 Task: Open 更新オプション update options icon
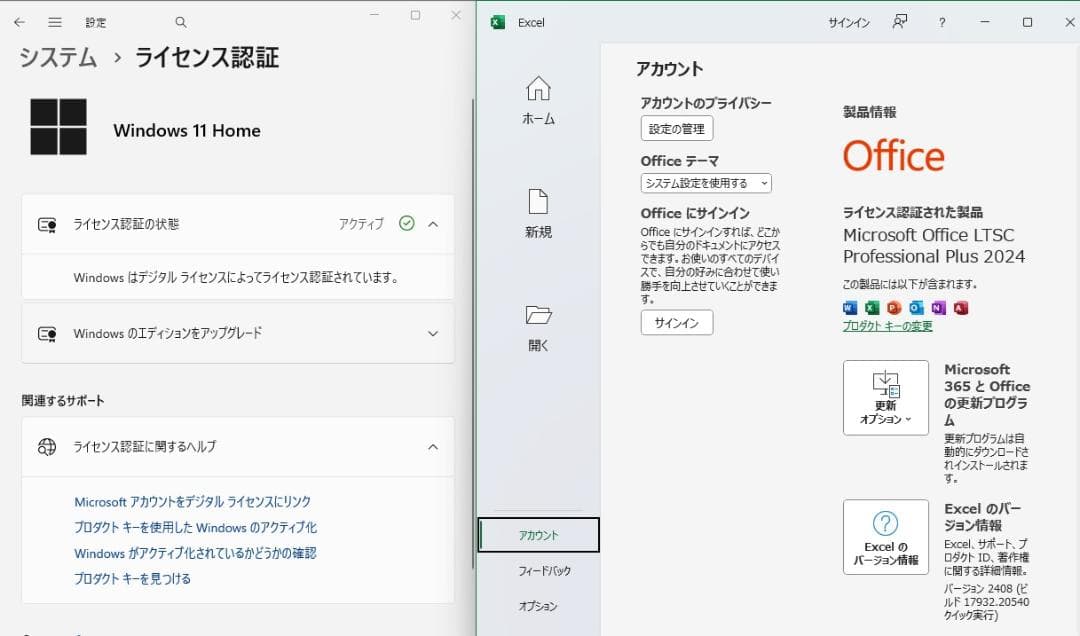coord(884,397)
